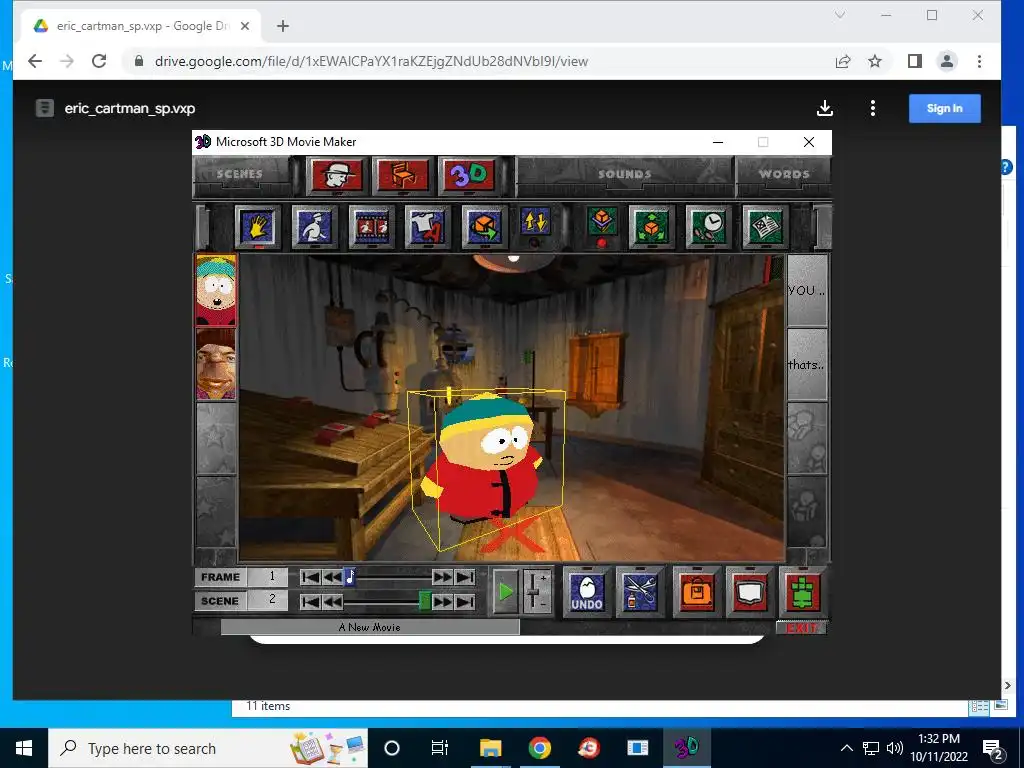This screenshot has width=1024, height=768.
Task: Select the newspaper tool in toolbar
Action: click(765, 227)
